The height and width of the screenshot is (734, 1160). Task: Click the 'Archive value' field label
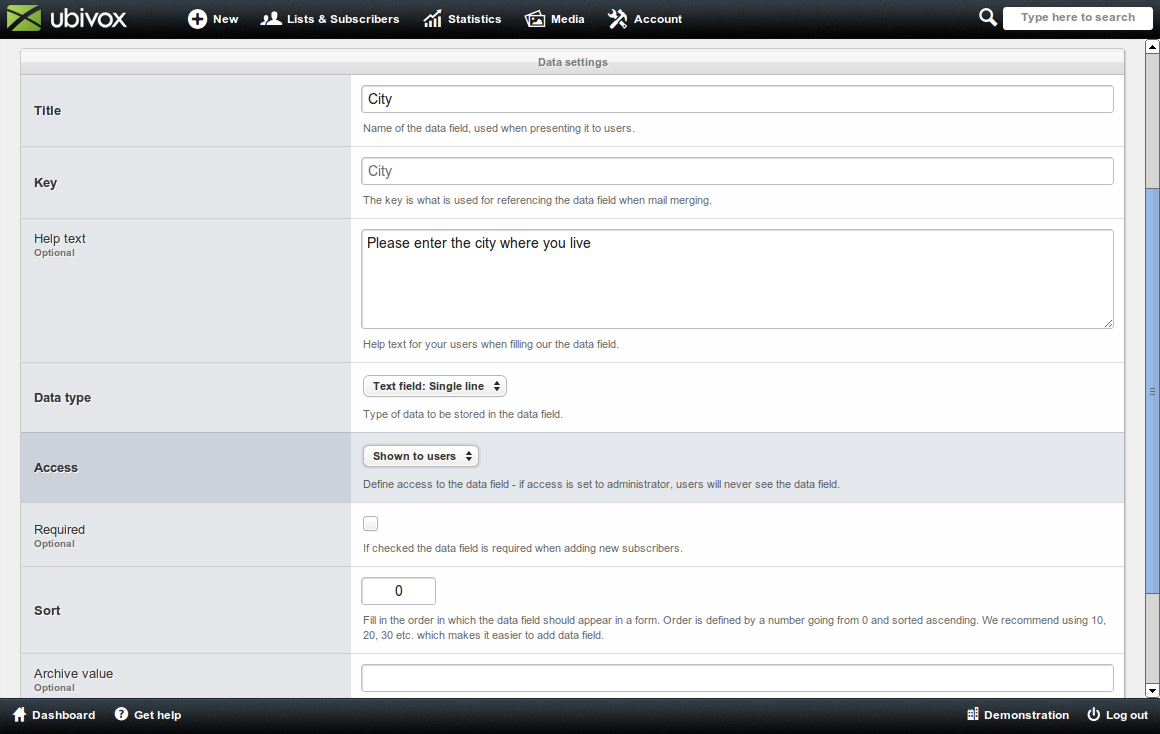click(73, 673)
